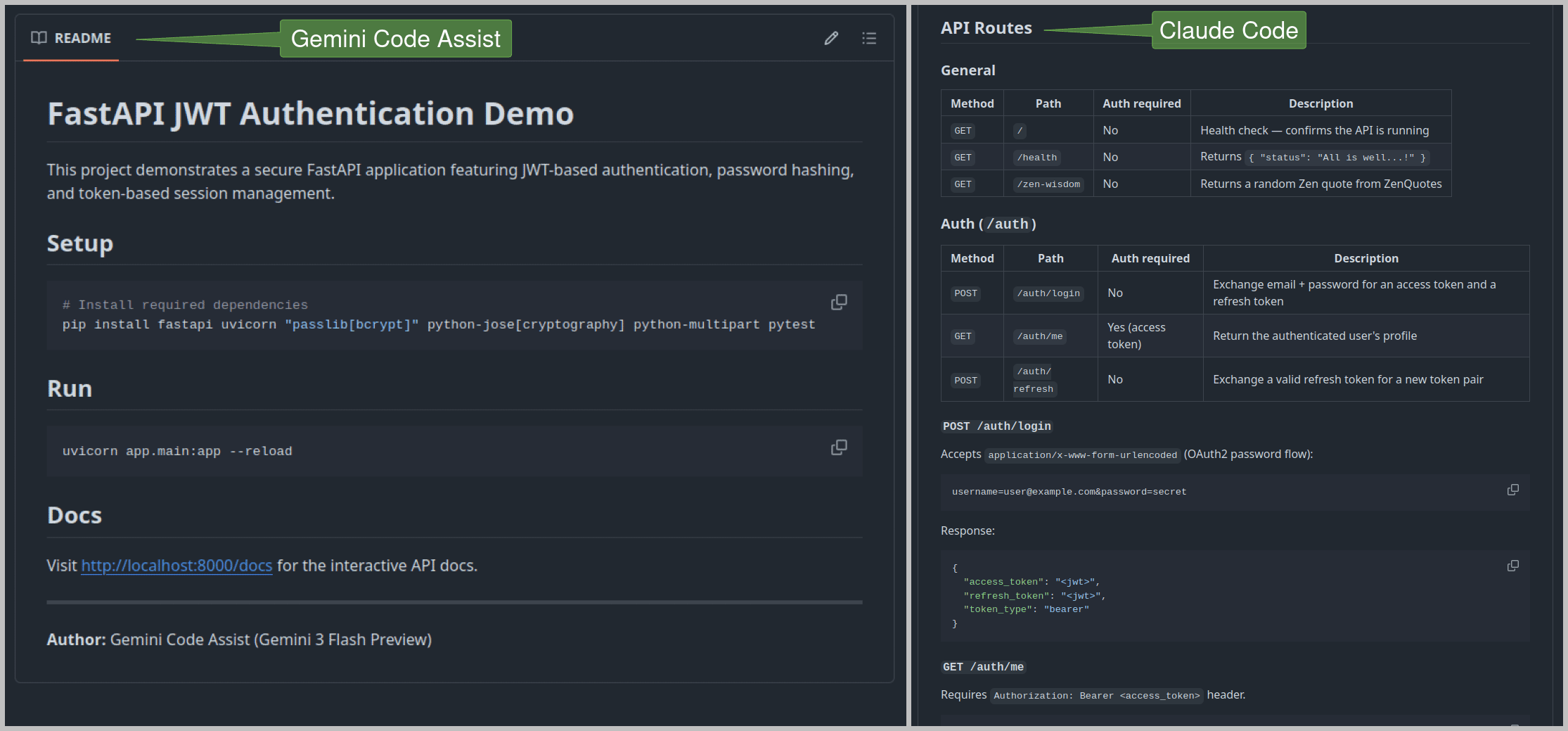1568x731 pixels.
Task: Click the /zen-wisdom path cell
Action: [1048, 184]
